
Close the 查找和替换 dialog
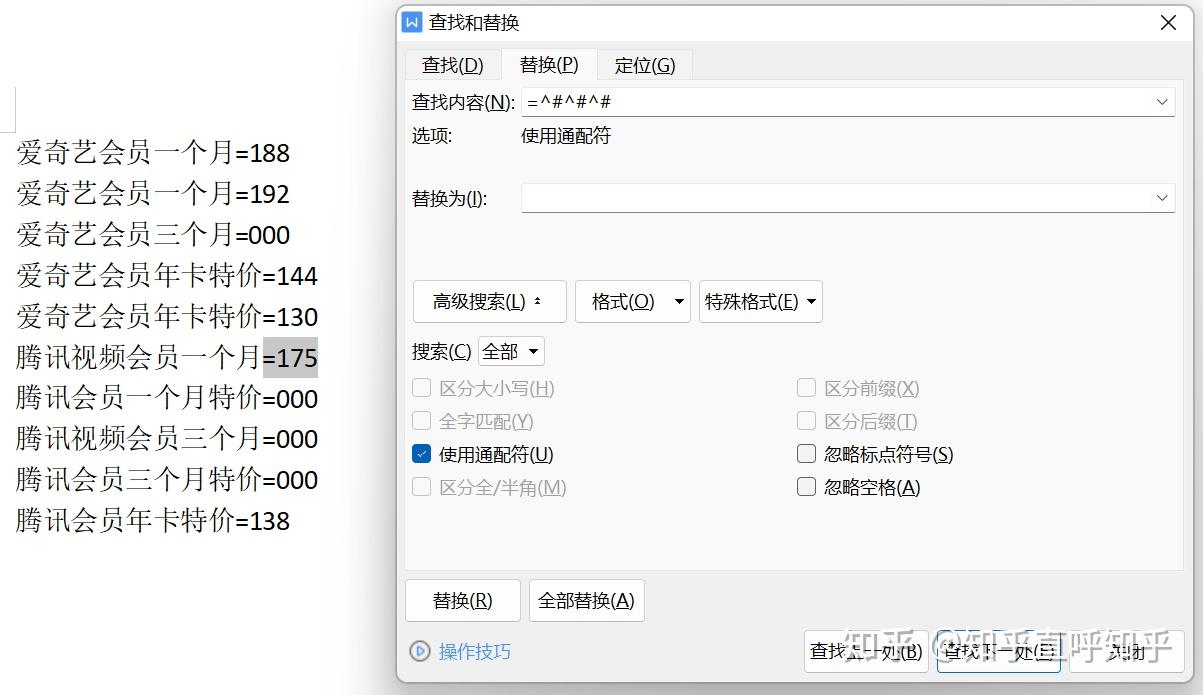(x=1168, y=22)
